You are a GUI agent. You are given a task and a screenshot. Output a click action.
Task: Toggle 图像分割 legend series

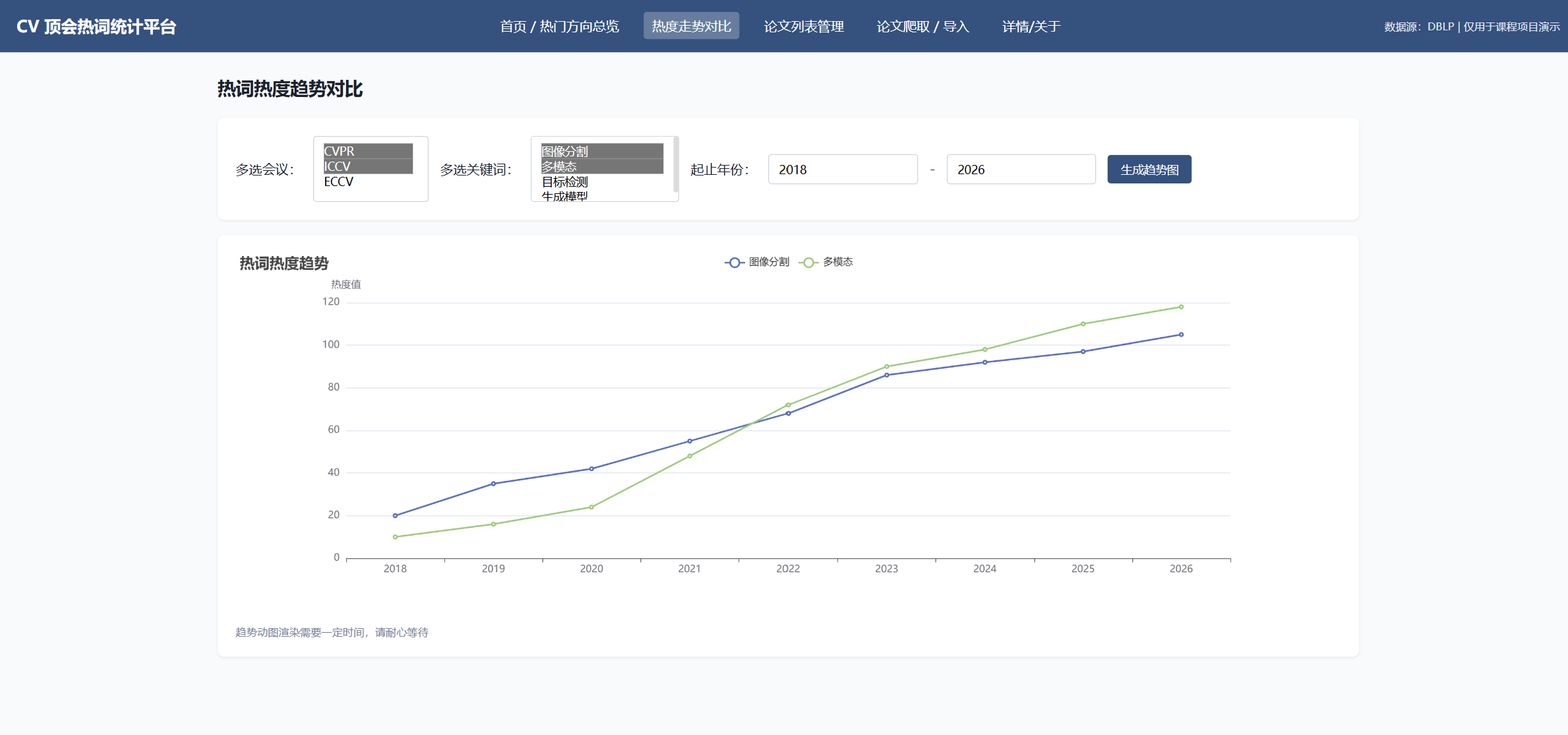[x=757, y=262]
